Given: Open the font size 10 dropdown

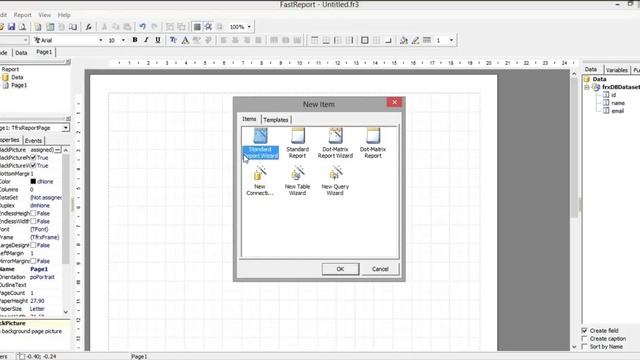Looking at the screenshot, I should [x=123, y=40].
